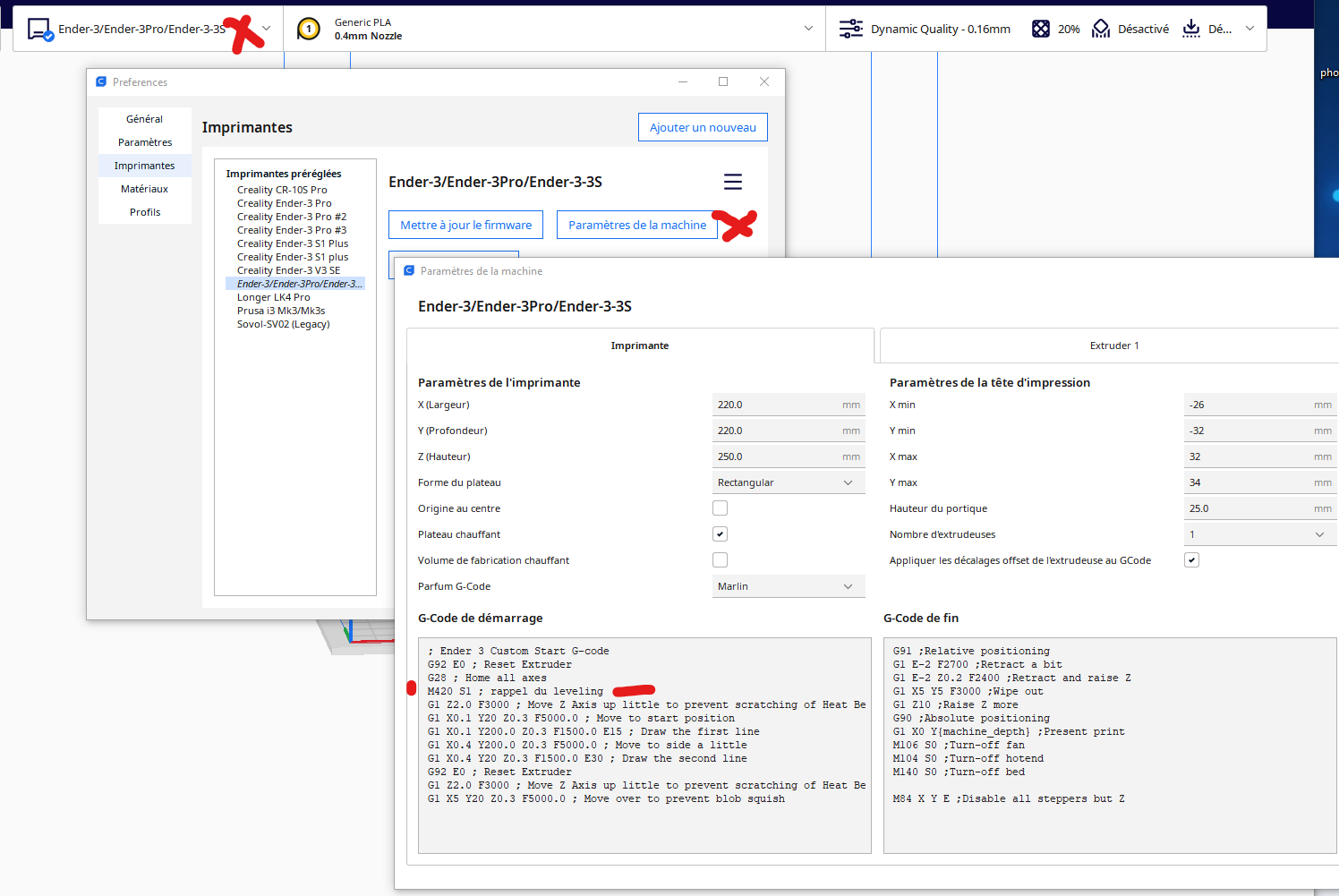This screenshot has height=896, width=1339.
Task: Maximize the Preferences window
Action: pos(723,81)
